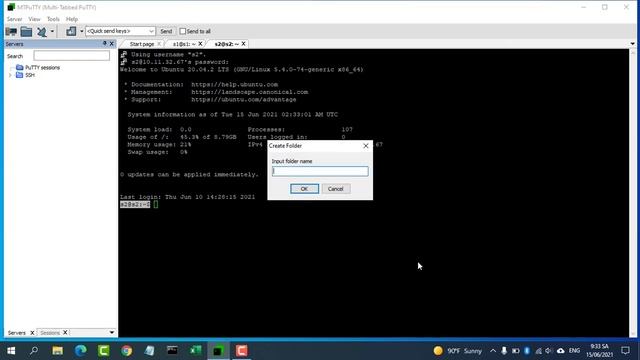The image size is (640, 360).
Task: Close the Servers panel
Action: pyautogui.click(x=111, y=44)
